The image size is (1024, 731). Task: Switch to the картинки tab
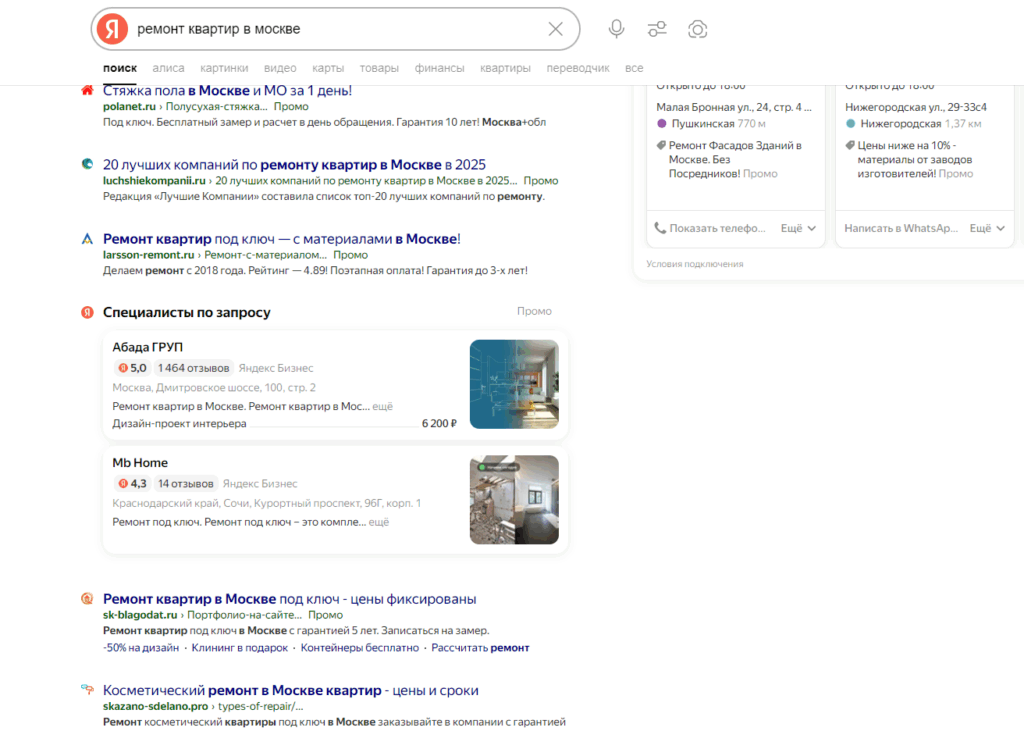[x=224, y=68]
